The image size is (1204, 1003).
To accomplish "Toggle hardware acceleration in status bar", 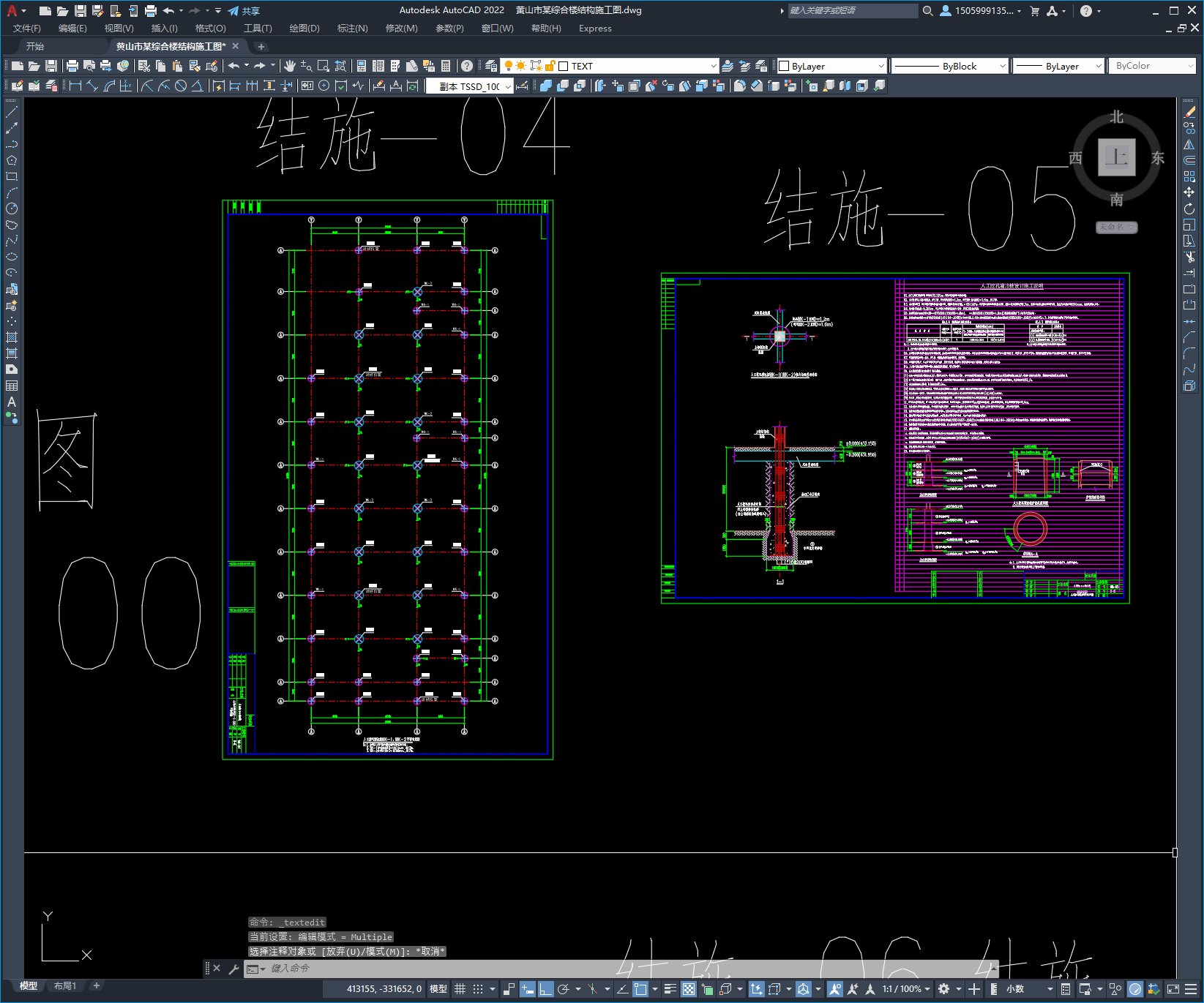I will 1135,989.
